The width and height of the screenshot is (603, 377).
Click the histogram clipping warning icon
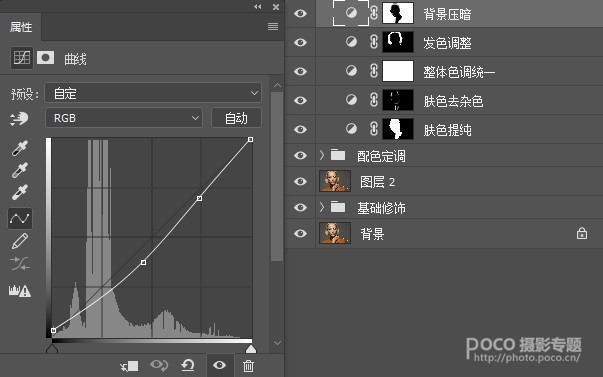click(20, 290)
